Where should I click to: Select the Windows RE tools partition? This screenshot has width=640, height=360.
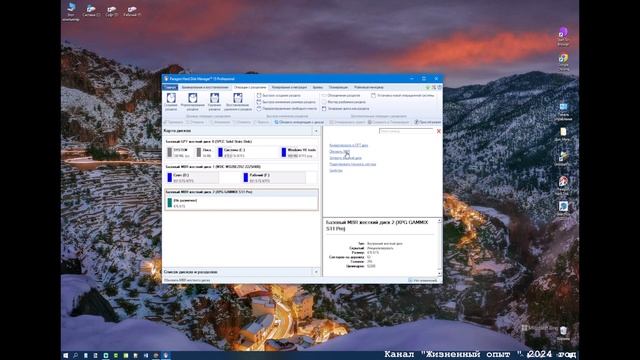(x=299, y=153)
